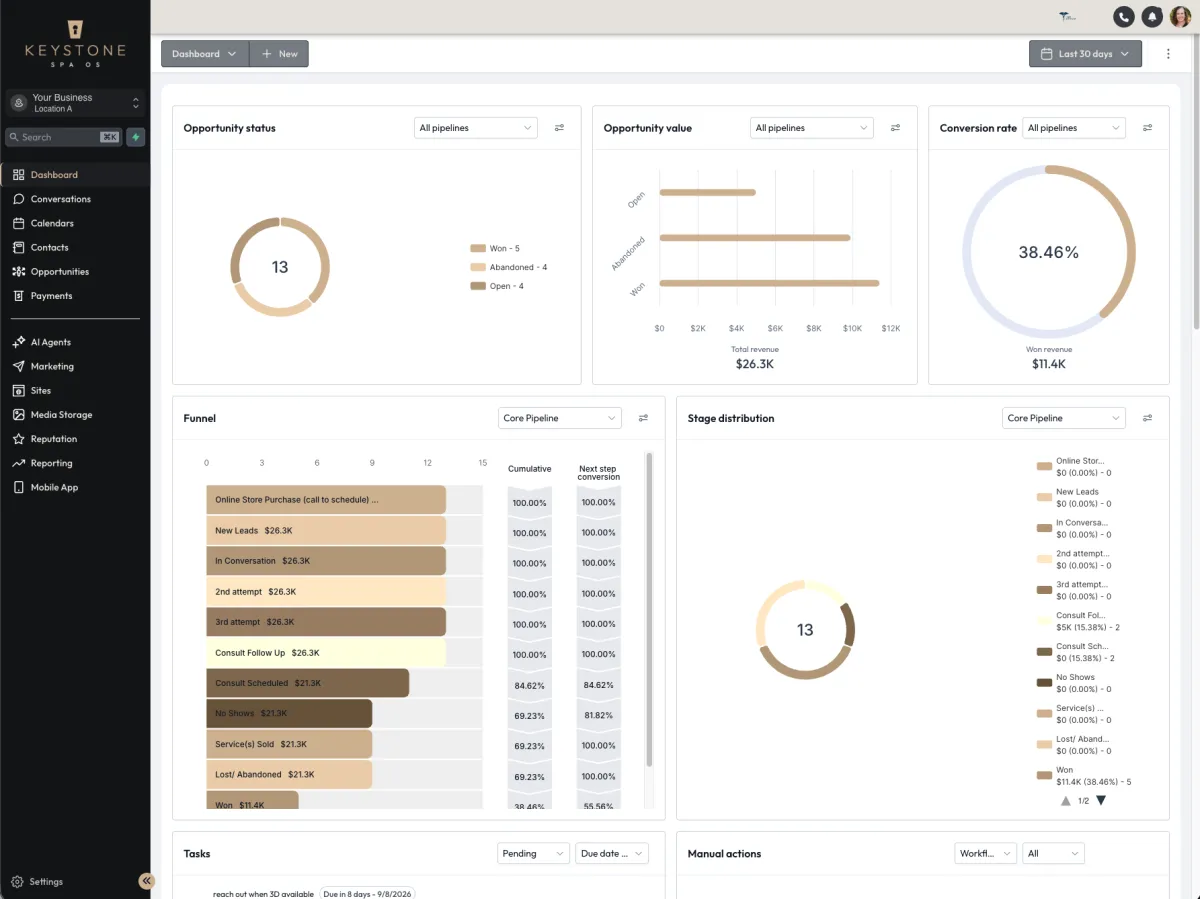The image size is (1200, 899).
Task: Click the New Leads funnel bar
Action: click(x=326, y=530)
